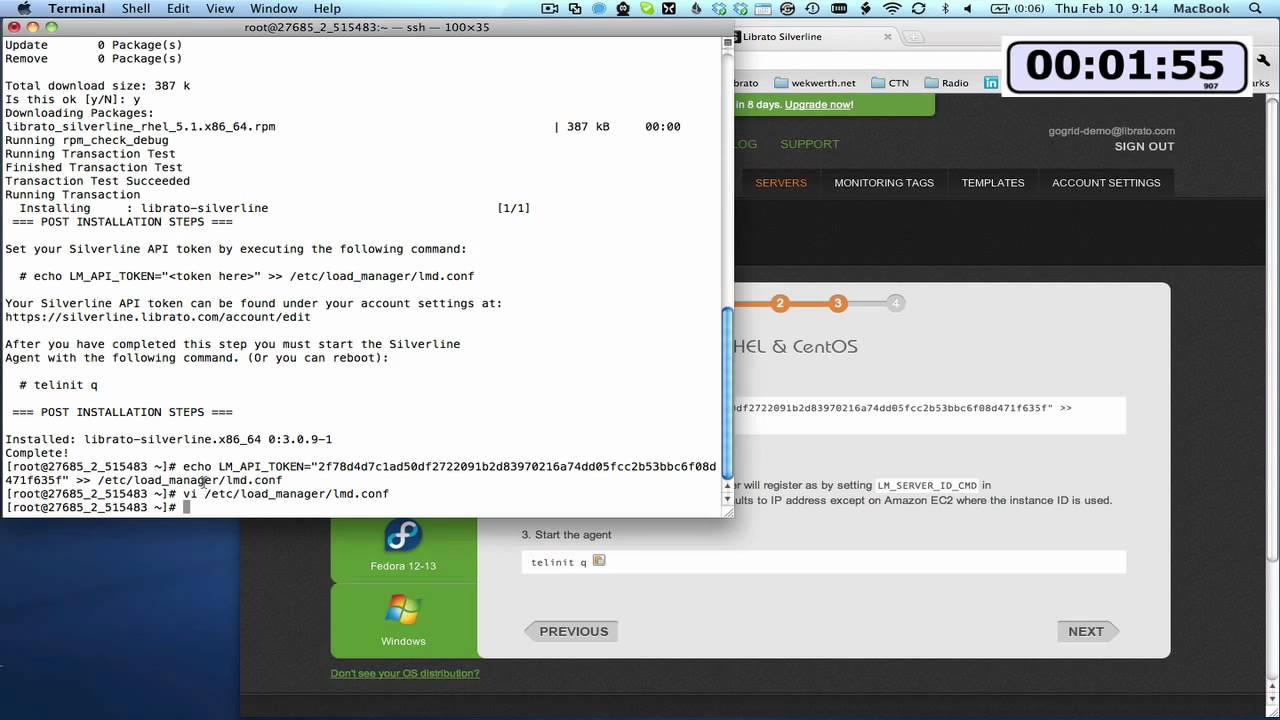This screenshot has width=1280, height=720.
Task: Open the Help menu
Action: click(327, 9)
